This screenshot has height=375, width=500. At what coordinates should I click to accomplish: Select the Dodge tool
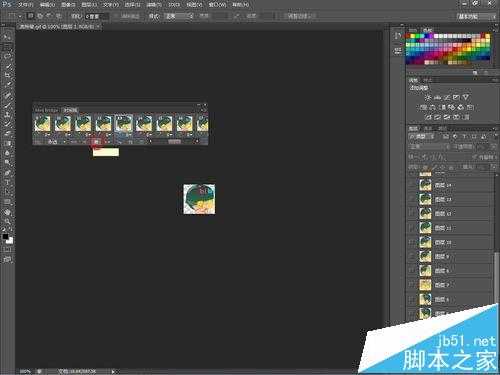tap(7, 163)
